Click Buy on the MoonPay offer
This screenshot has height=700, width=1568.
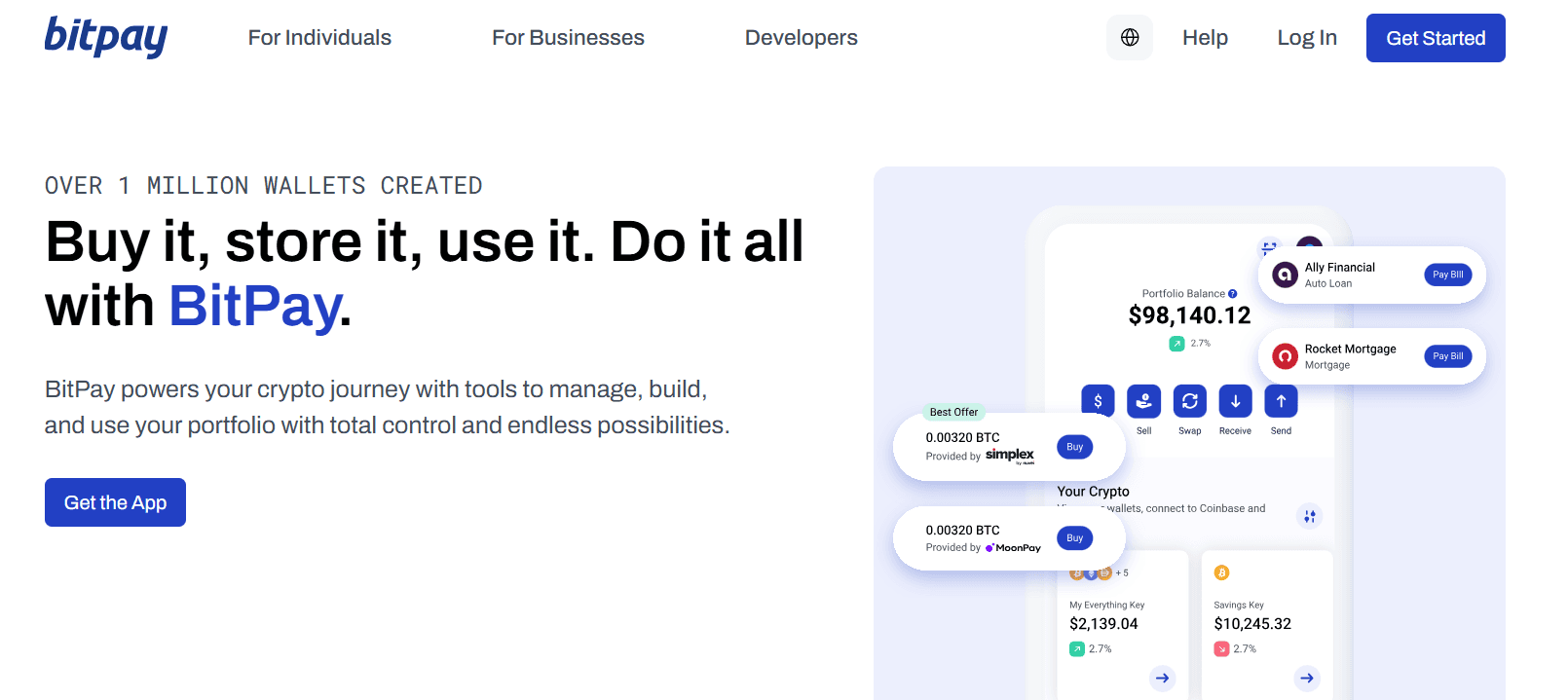1075,538
